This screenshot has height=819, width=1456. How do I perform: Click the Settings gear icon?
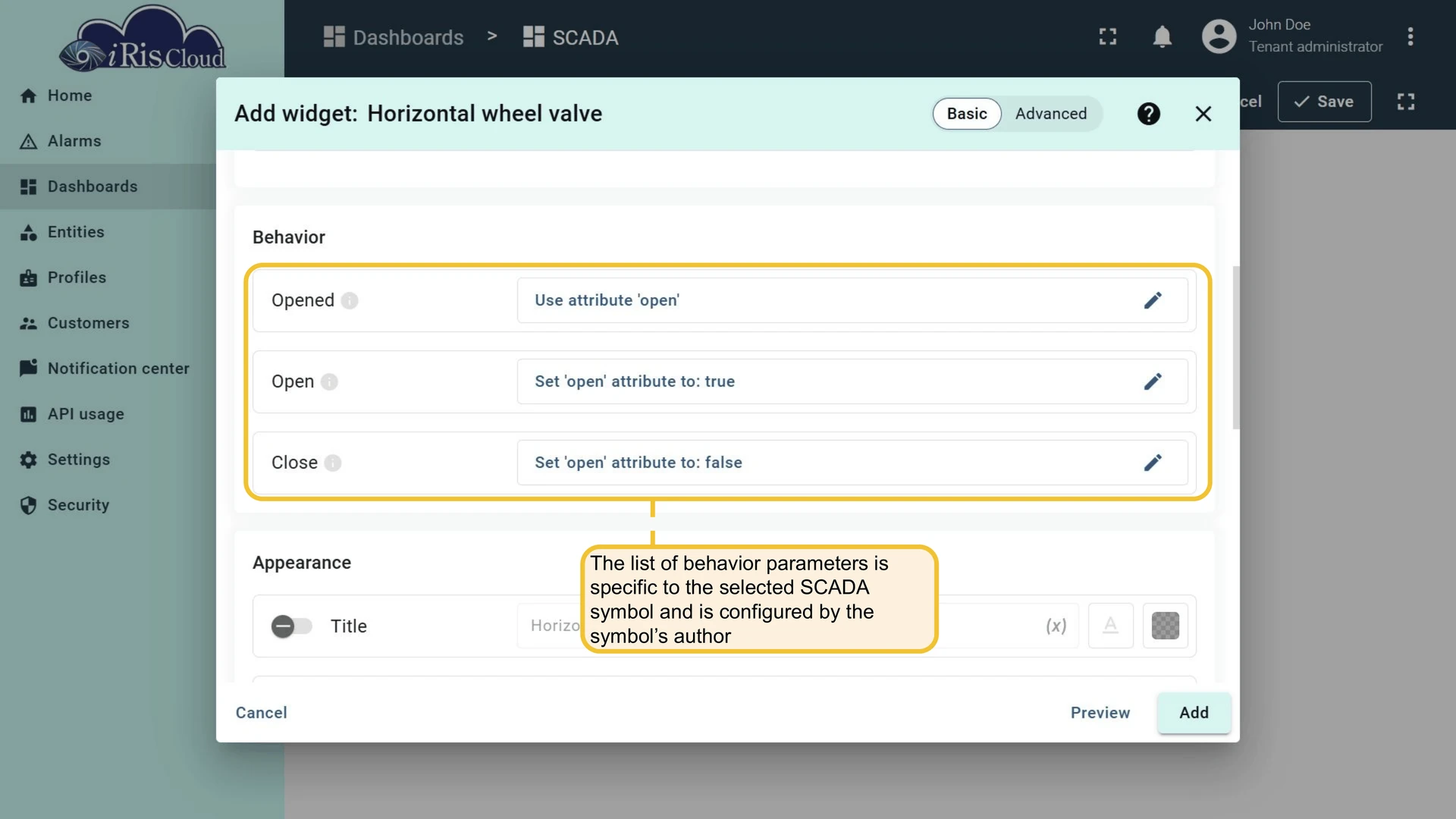pyautogui.click(x=28, y=460)
